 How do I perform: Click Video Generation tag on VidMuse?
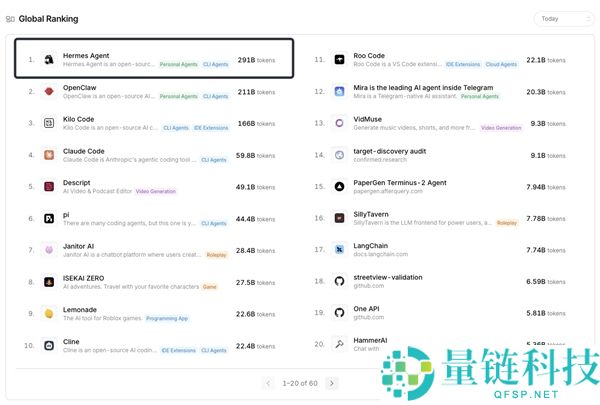click(501, 128)
